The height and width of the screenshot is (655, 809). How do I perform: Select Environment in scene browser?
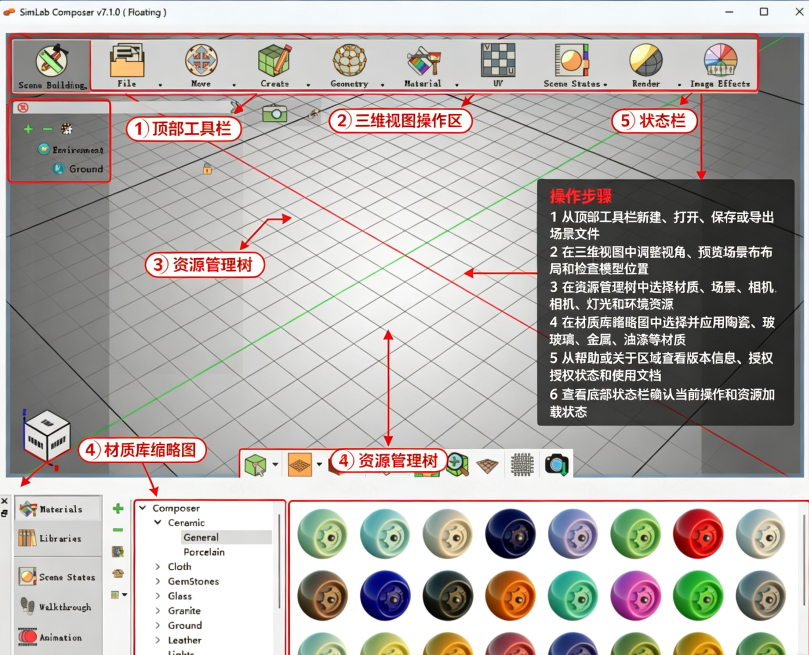click(77, 150)
